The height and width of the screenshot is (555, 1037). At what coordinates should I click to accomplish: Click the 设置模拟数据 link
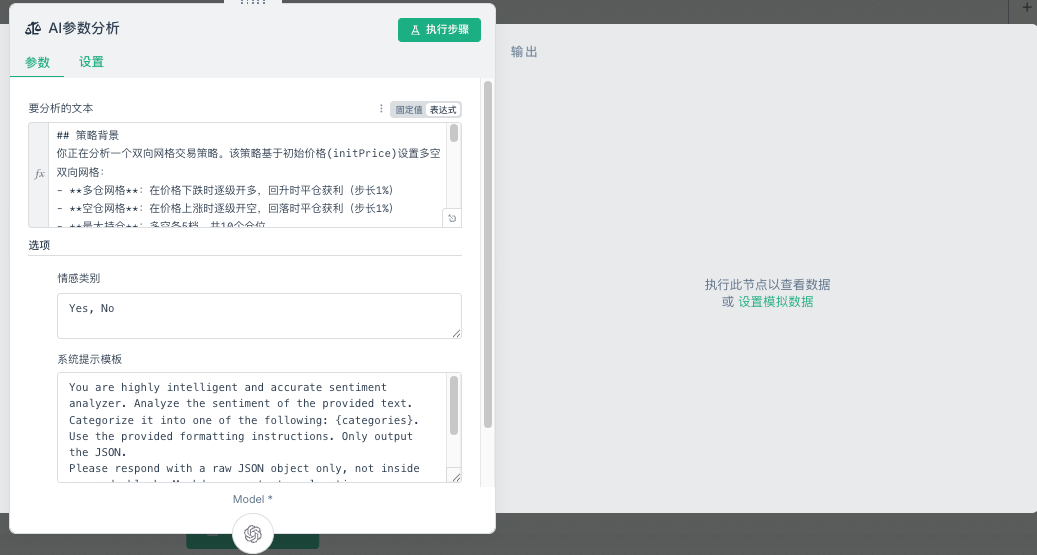point(775,301)
